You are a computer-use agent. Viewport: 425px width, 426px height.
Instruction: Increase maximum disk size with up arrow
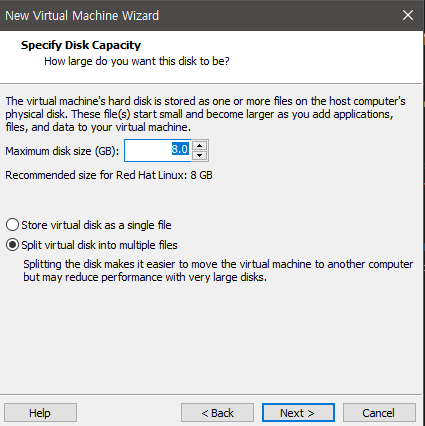200,145
